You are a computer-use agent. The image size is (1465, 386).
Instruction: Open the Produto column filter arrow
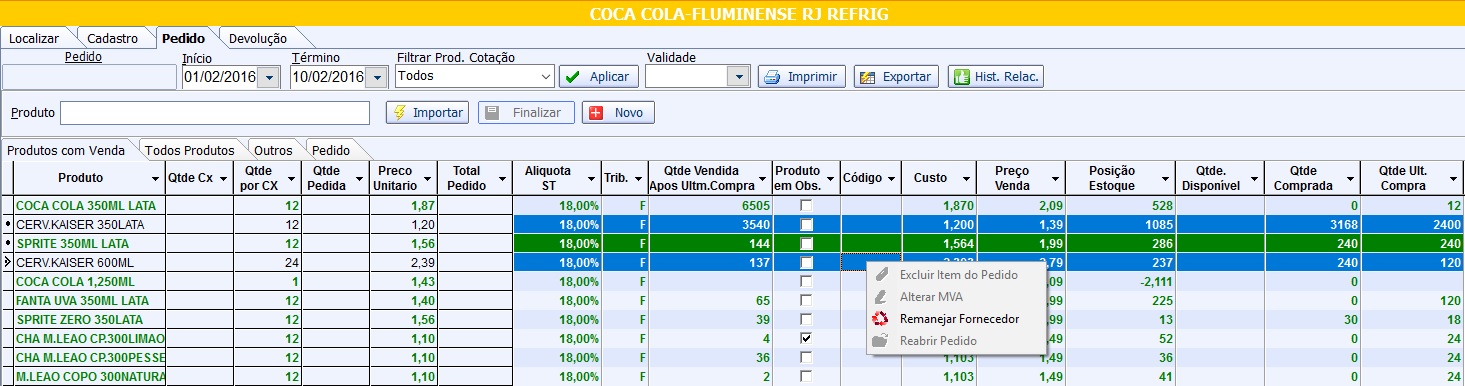coord(155,178)
